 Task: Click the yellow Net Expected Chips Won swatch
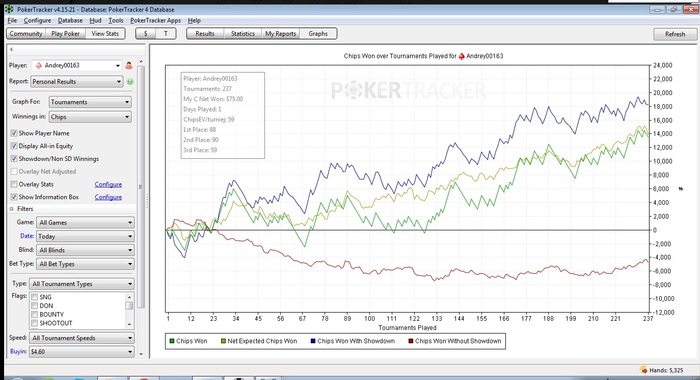[223, 341]
